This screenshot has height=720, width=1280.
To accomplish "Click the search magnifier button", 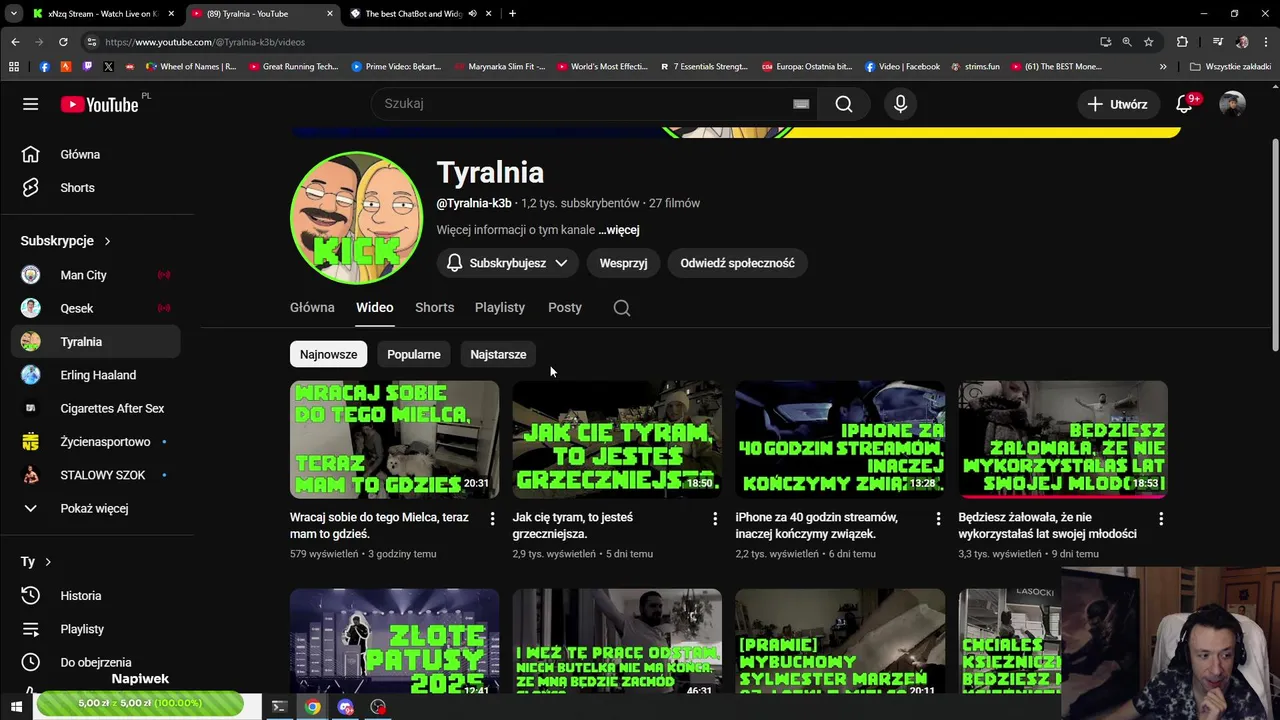I will [x=844, y=104].
